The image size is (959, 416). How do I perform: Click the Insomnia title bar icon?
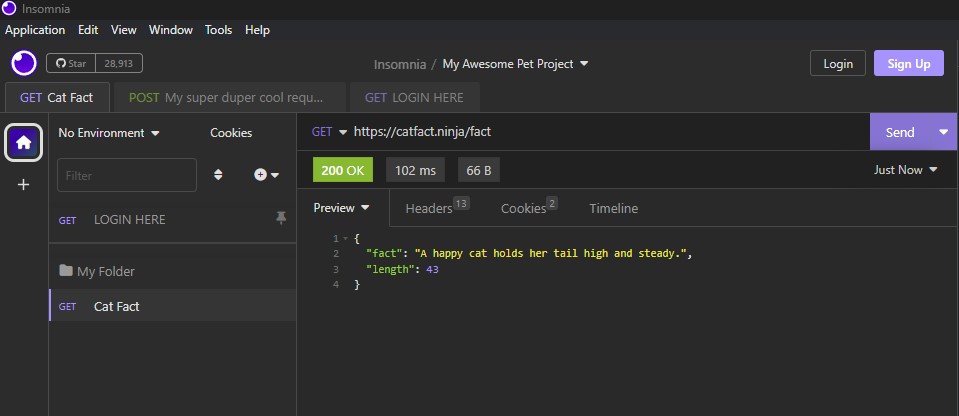[9, 9]
